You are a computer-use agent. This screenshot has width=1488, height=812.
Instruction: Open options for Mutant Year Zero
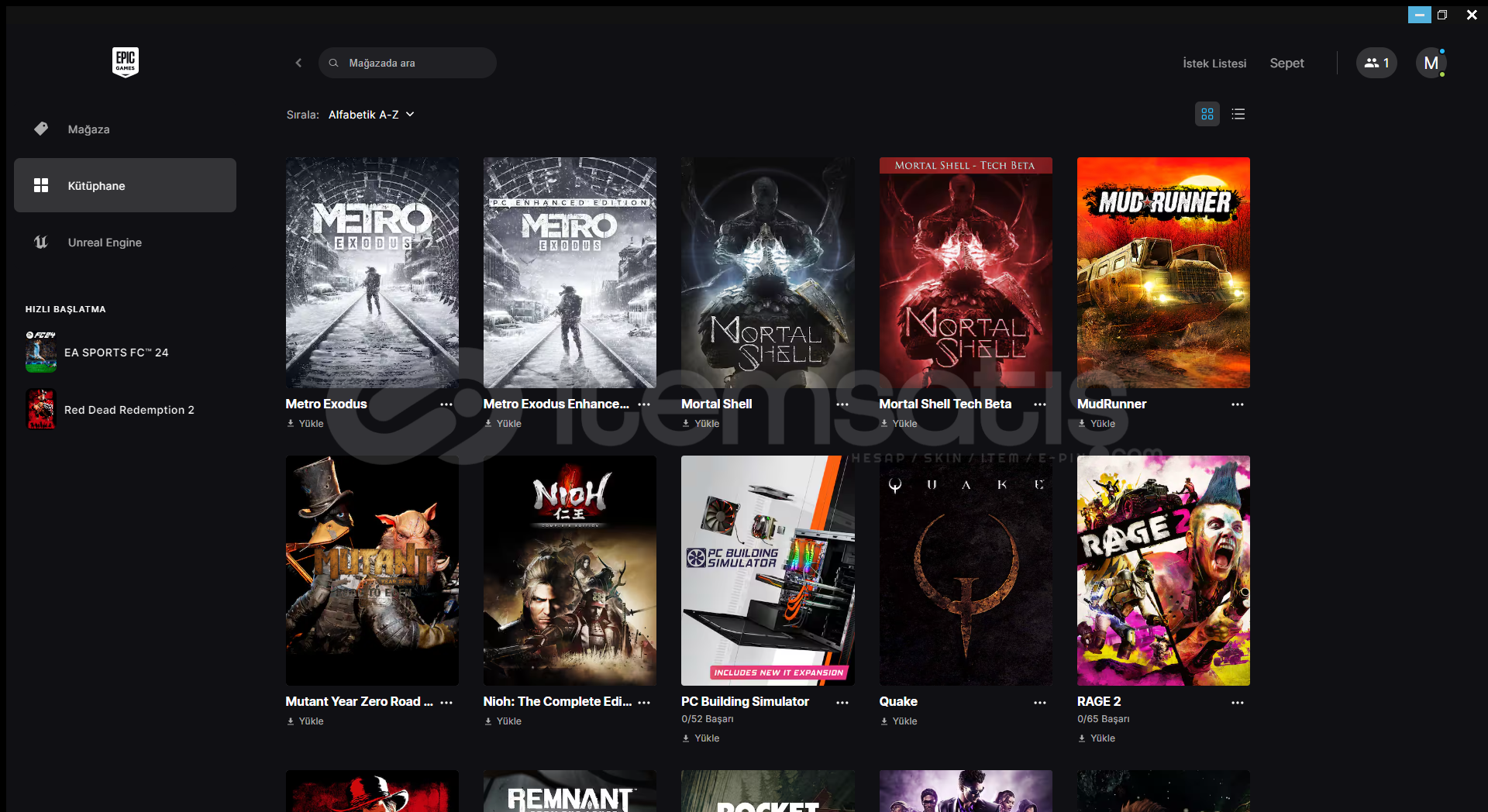coord(446,702)
